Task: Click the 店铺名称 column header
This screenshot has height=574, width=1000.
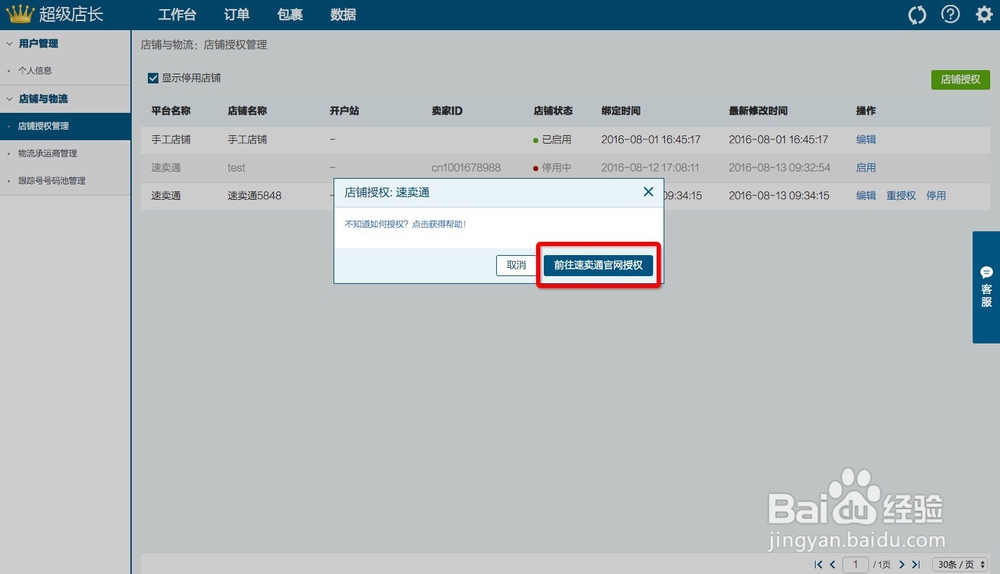Action: (x=247, y=110)
